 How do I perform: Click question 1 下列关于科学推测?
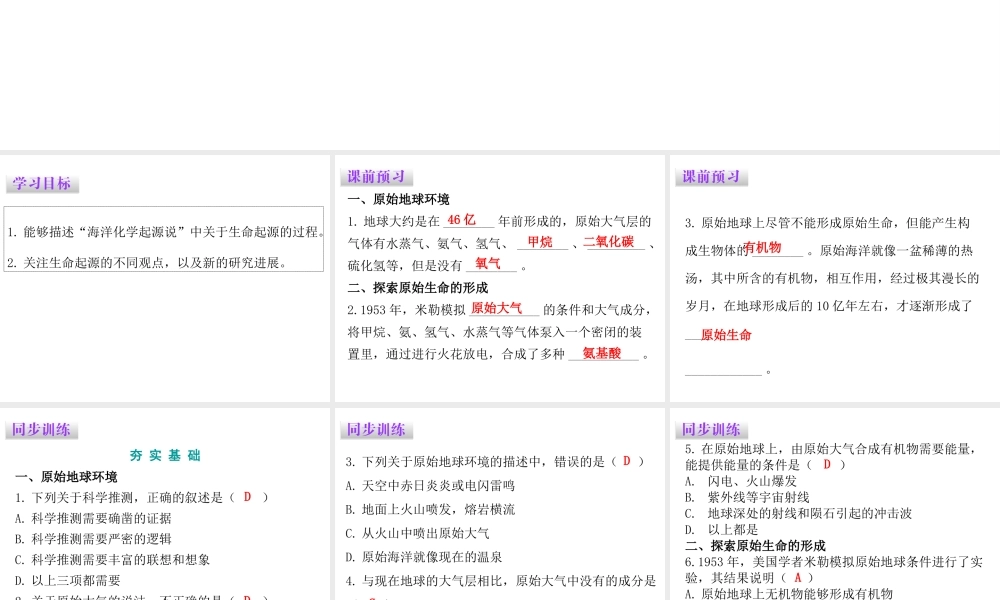coord(142,497)
